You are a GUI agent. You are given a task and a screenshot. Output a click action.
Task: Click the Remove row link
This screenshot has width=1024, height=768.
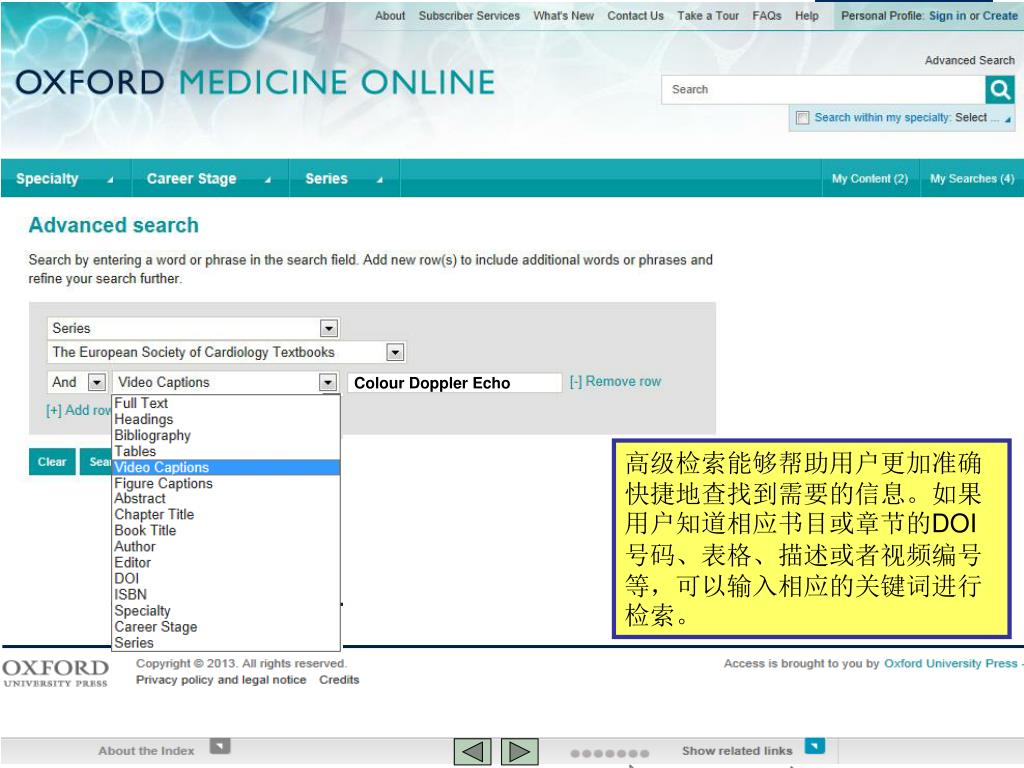(x=615, y=381)
